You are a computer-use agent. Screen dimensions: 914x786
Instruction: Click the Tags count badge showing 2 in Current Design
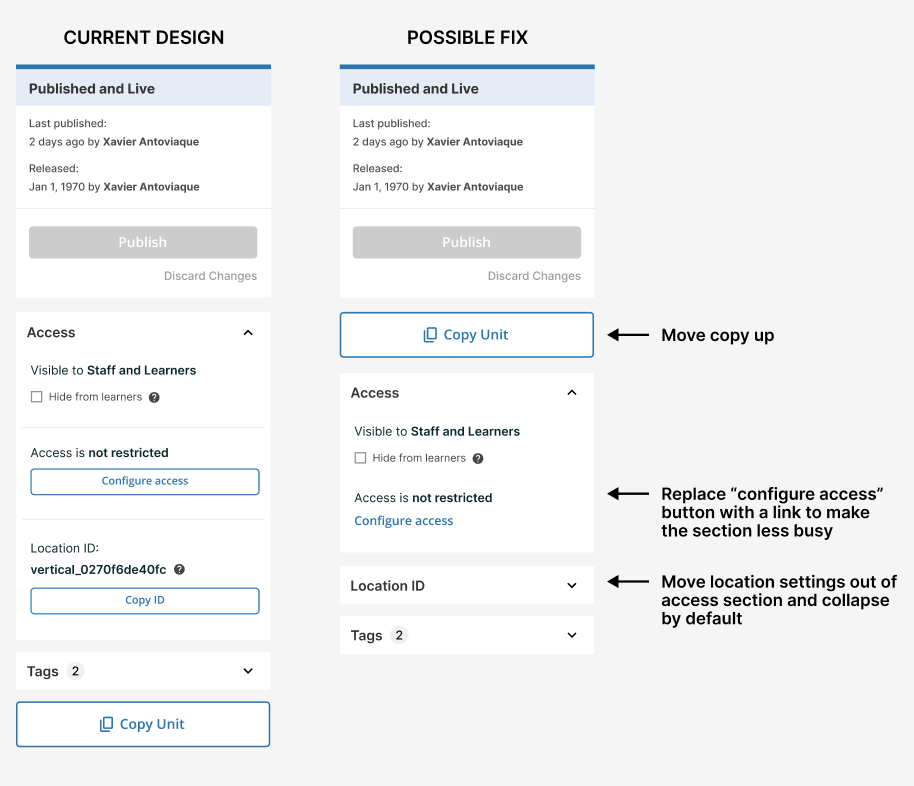click(74, 671)
